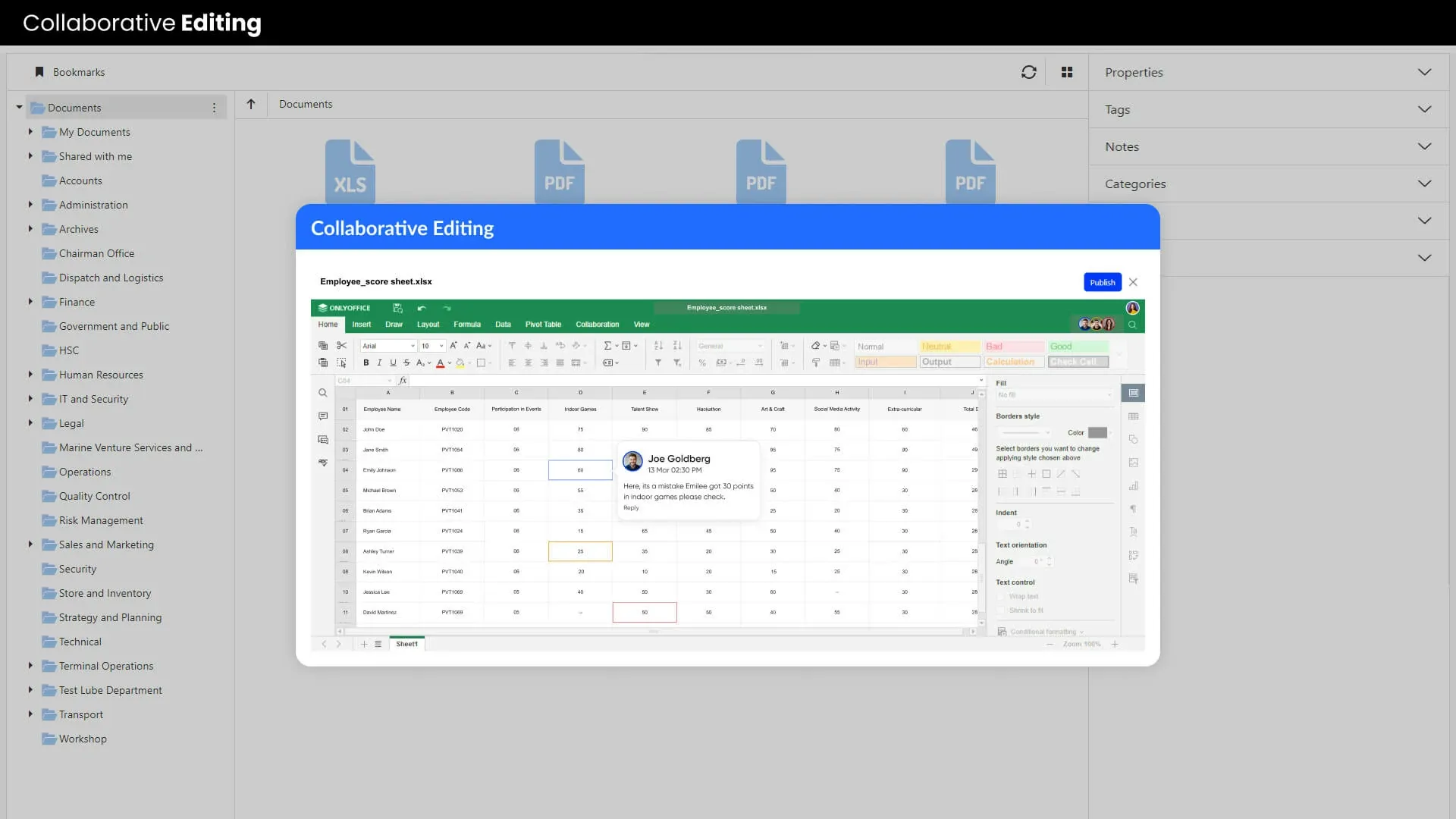This screenshot has width=1456, height=819.
Task: Click the red font color icon
Action: (x=440, y=363)
